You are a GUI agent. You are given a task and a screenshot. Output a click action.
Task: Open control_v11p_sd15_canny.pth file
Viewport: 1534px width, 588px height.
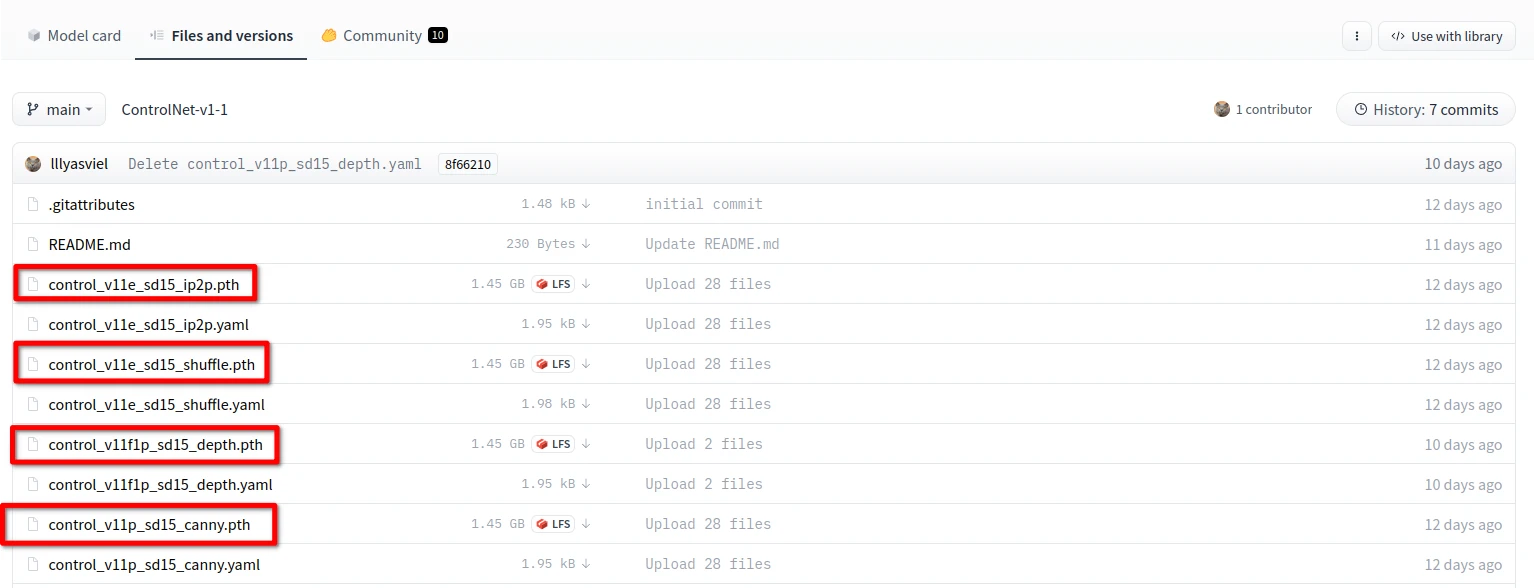coord(149,524)
